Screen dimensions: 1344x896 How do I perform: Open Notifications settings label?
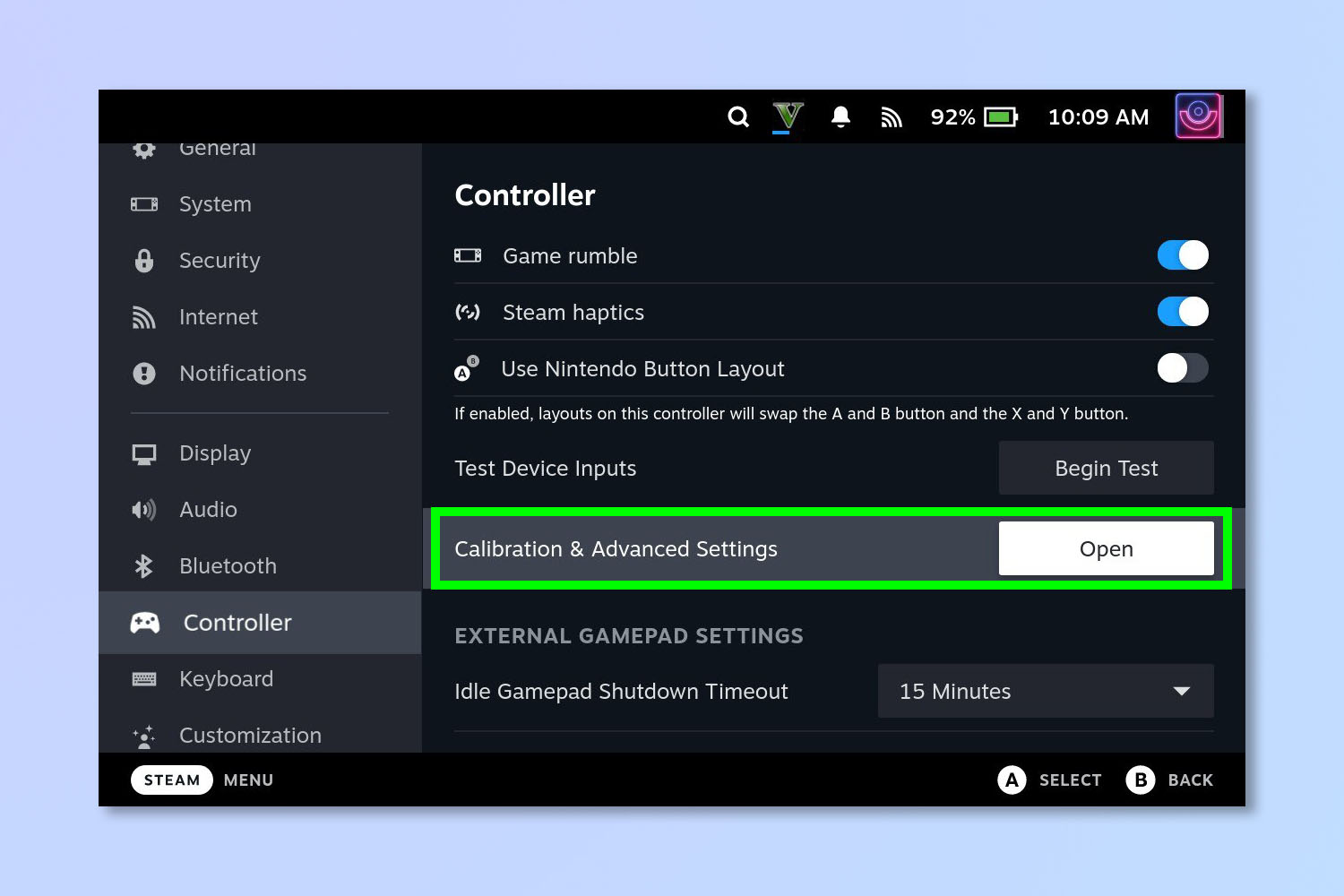tap(243, 374)
